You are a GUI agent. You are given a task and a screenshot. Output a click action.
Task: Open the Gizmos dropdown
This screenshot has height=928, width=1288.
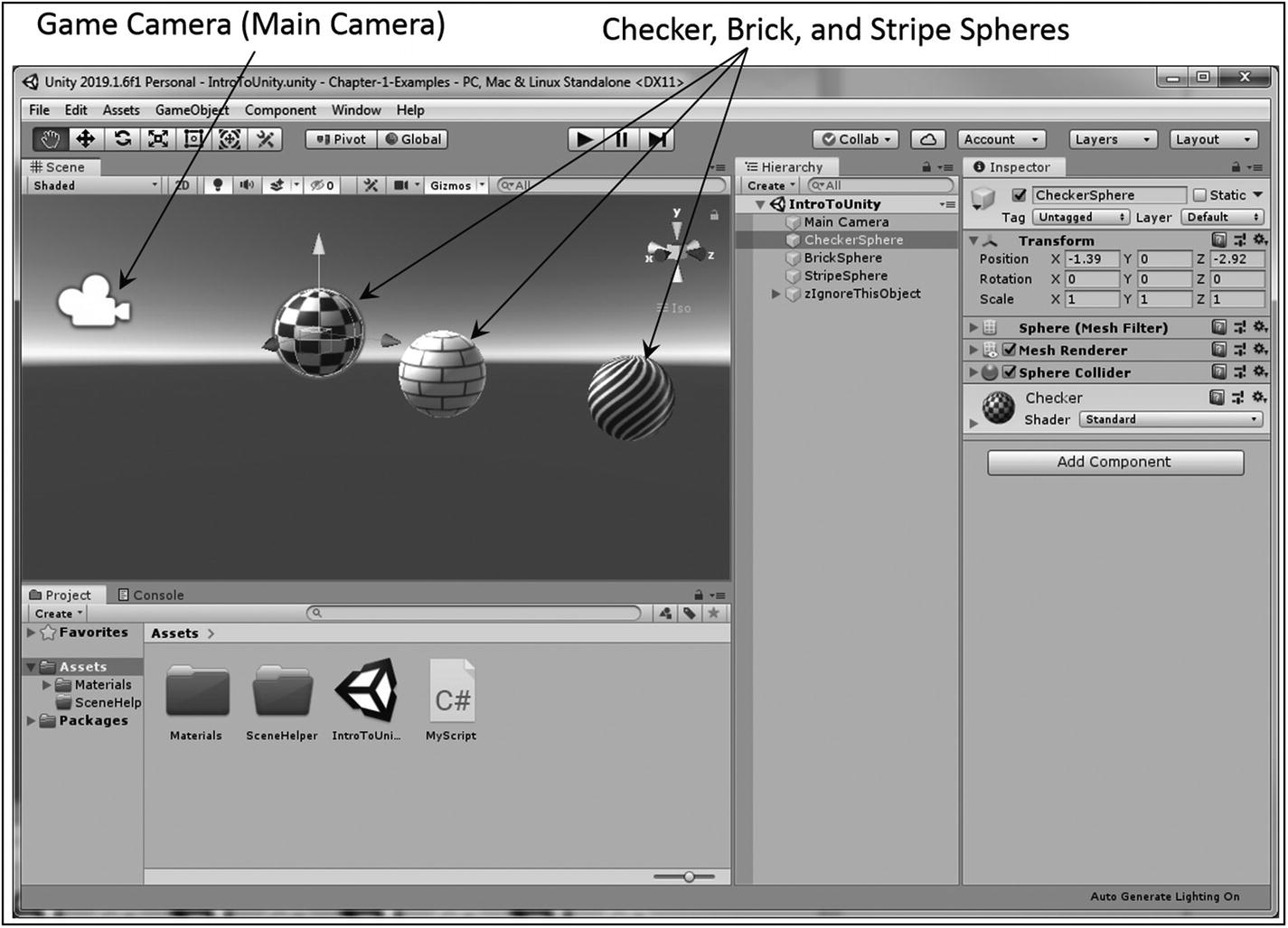[x=456, y=185]
